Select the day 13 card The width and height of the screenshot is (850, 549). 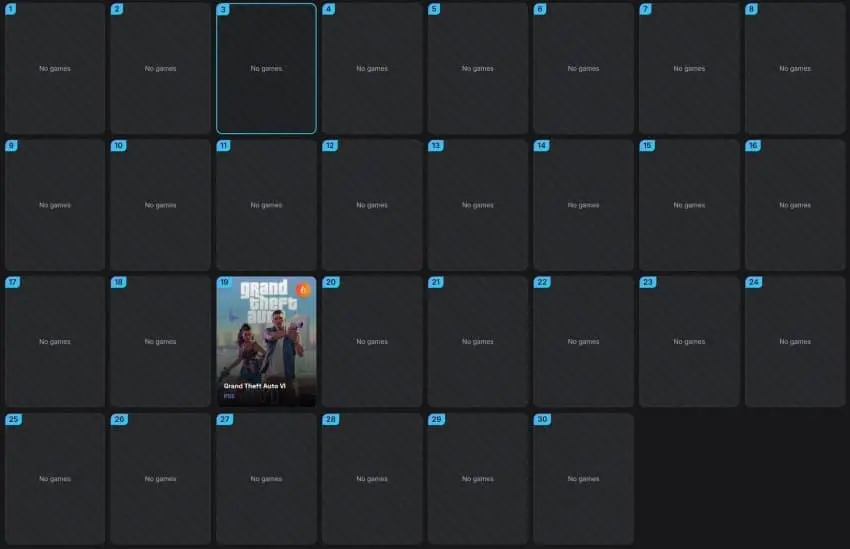(478, 205)
